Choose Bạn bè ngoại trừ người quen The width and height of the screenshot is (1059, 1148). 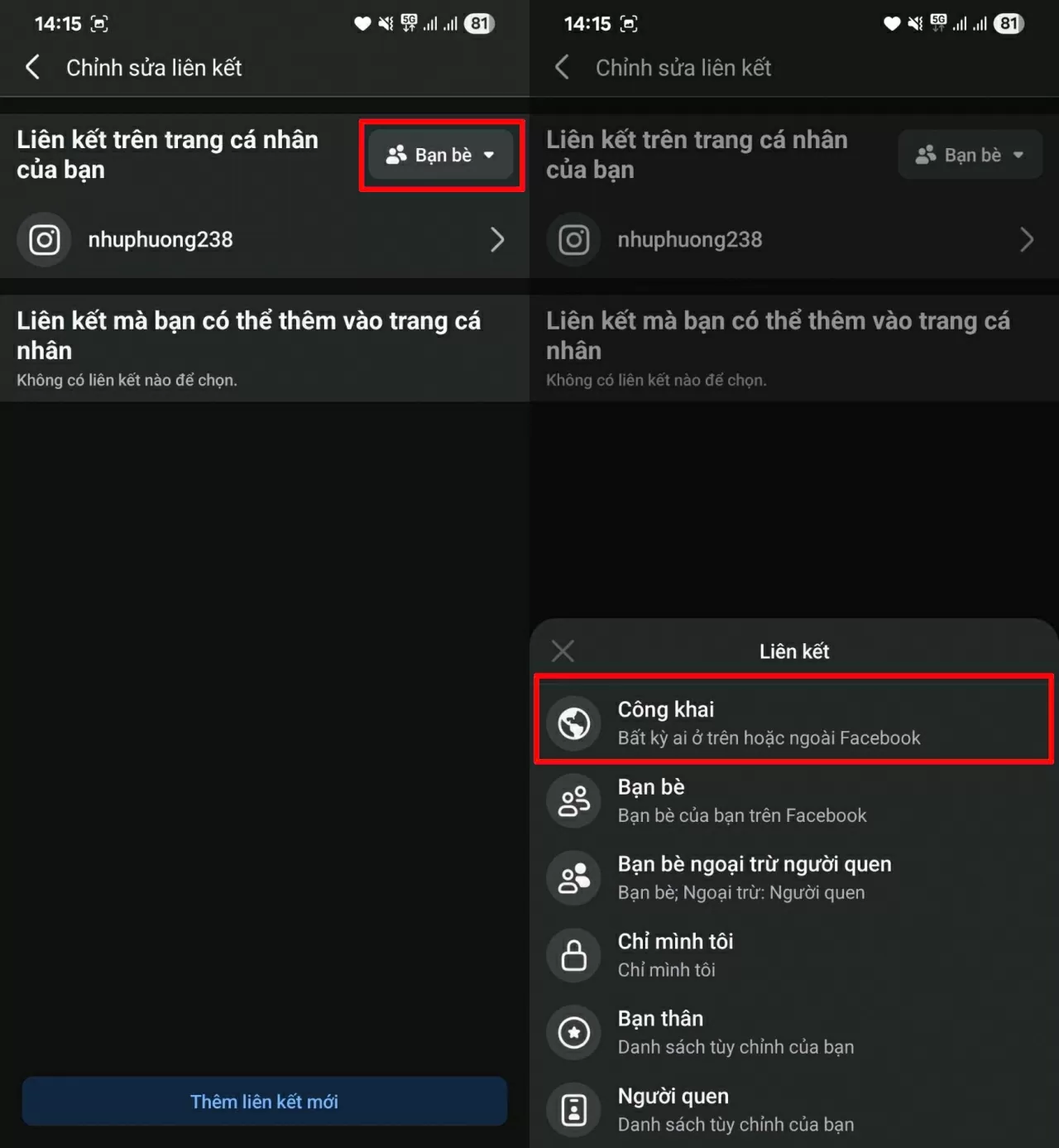pyautogui.click(x=794, y=877)
